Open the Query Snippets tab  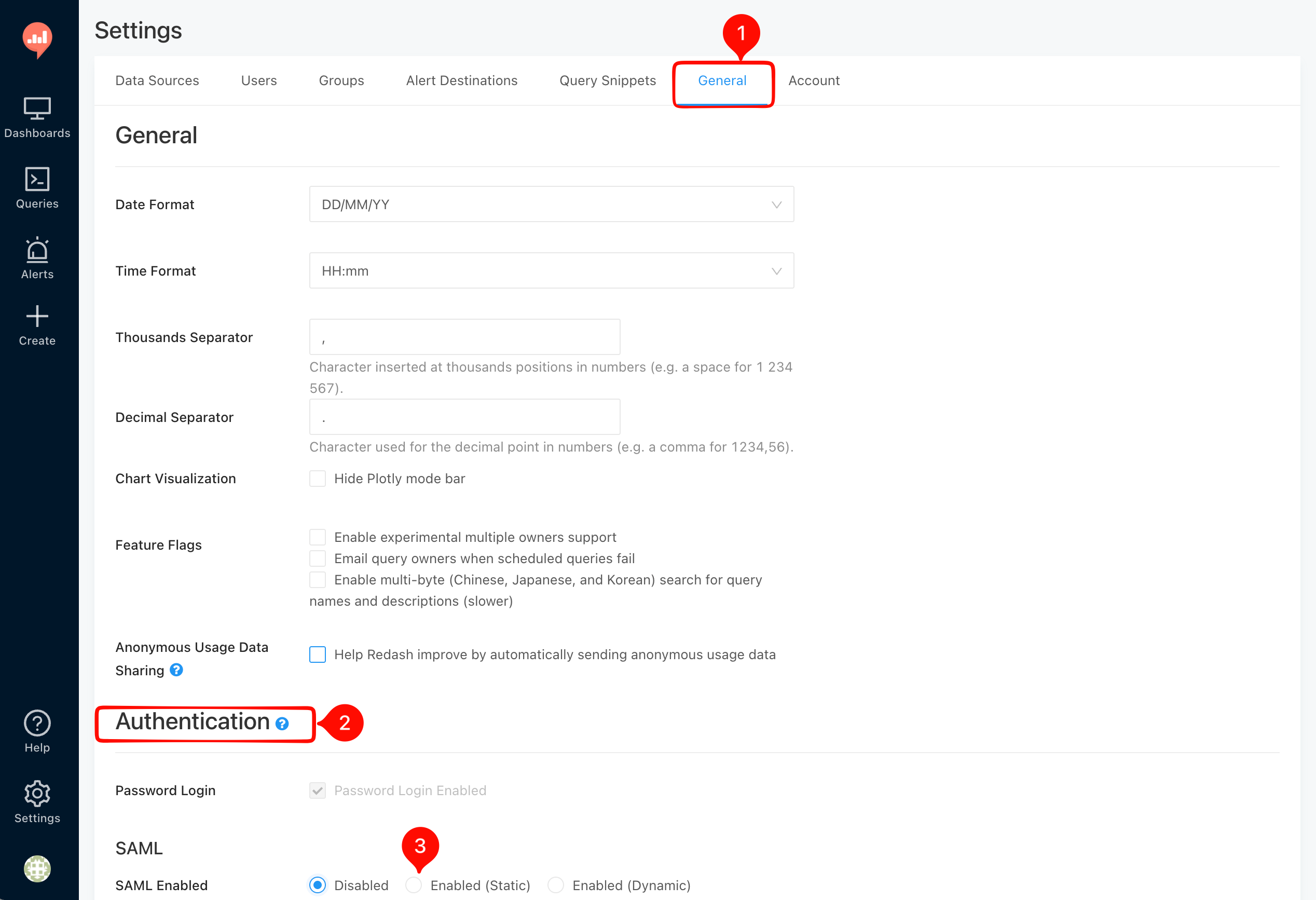pyautogui.click(x=608, y=80)
